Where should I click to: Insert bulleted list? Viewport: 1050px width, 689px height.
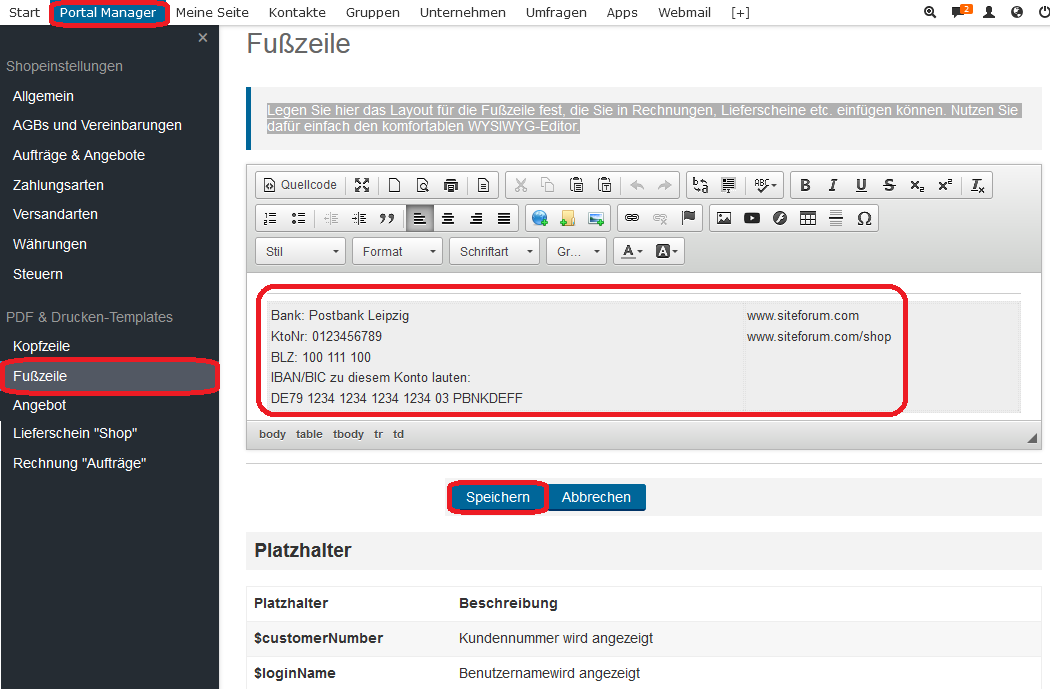click(298, 218)
